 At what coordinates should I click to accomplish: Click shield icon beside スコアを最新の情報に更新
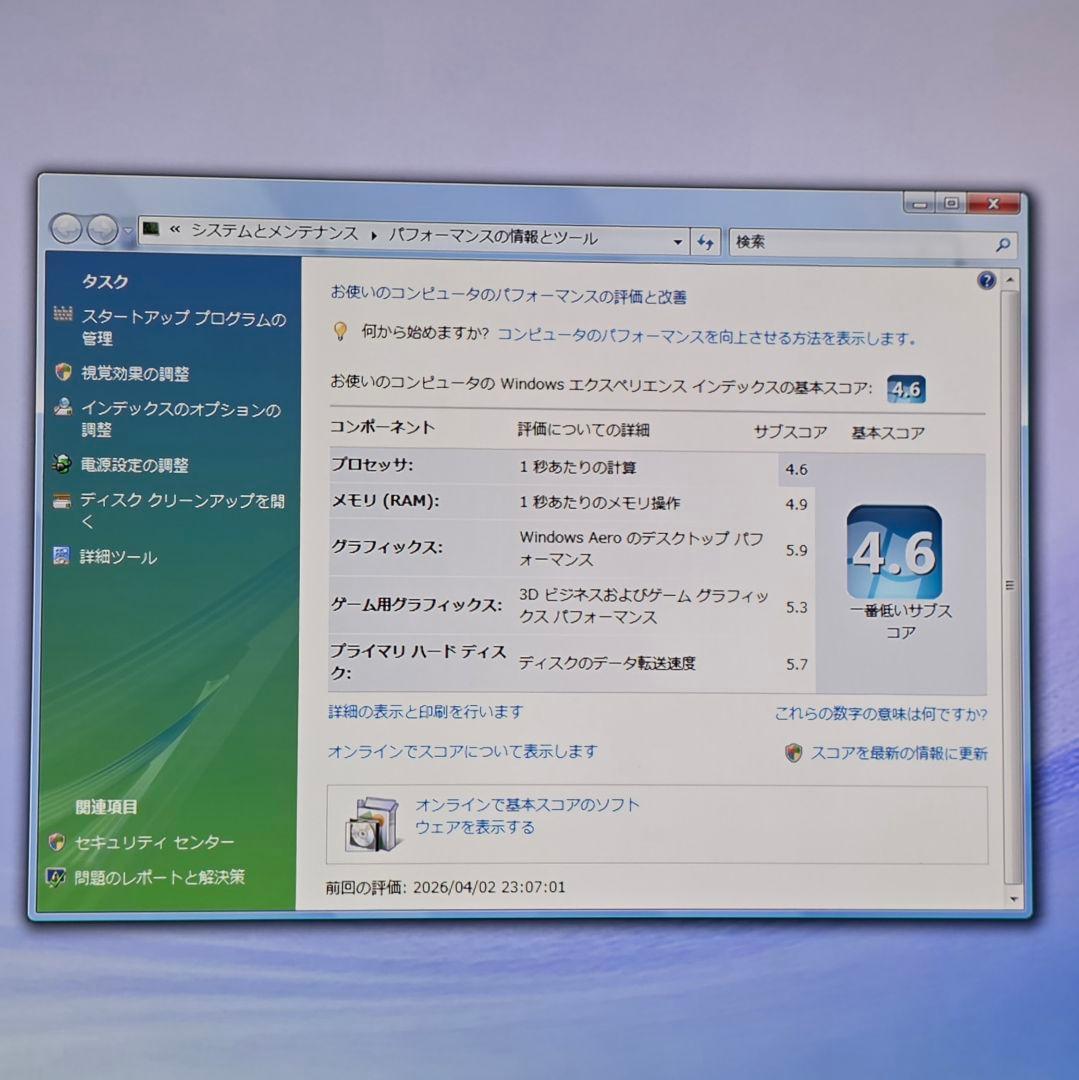point(793,752)
